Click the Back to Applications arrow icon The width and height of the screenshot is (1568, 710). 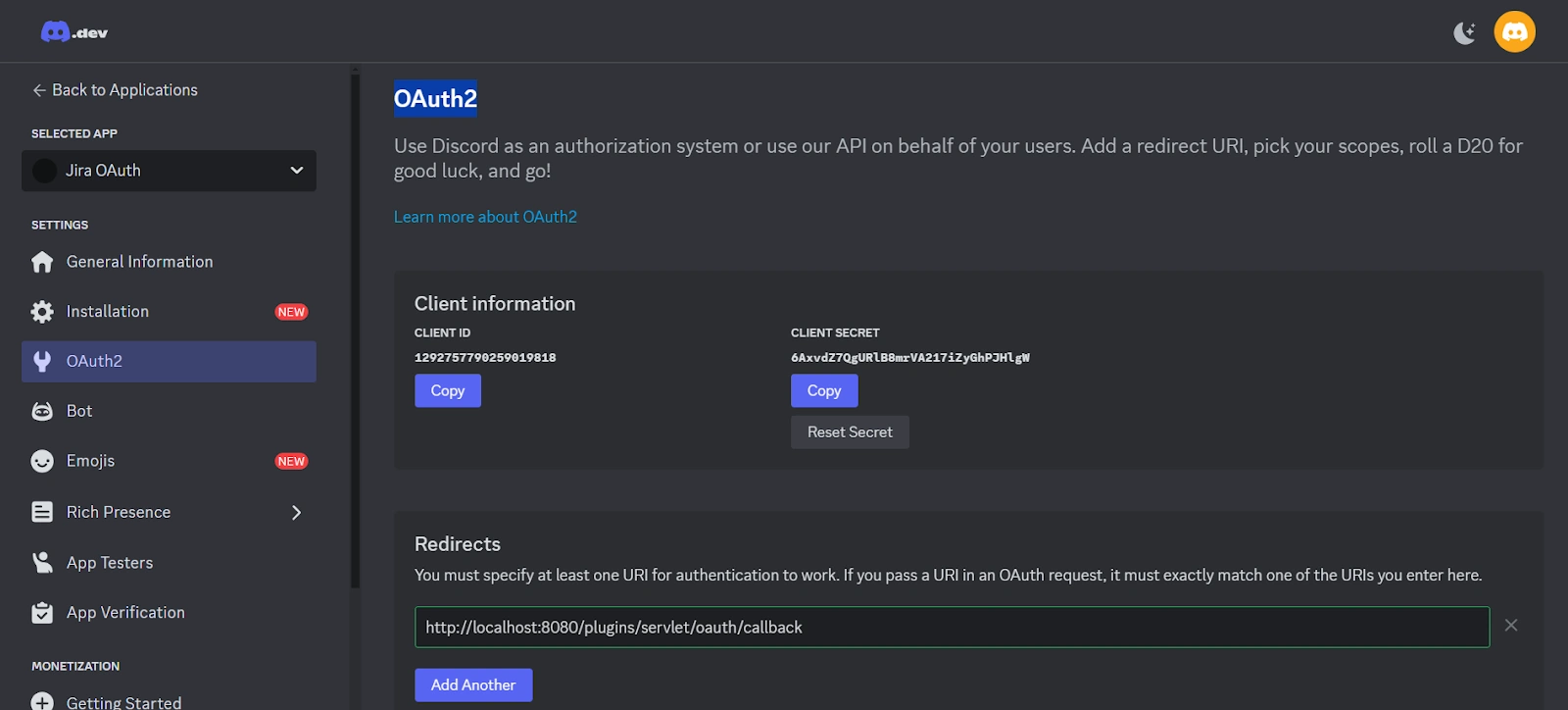pos(39,90)
